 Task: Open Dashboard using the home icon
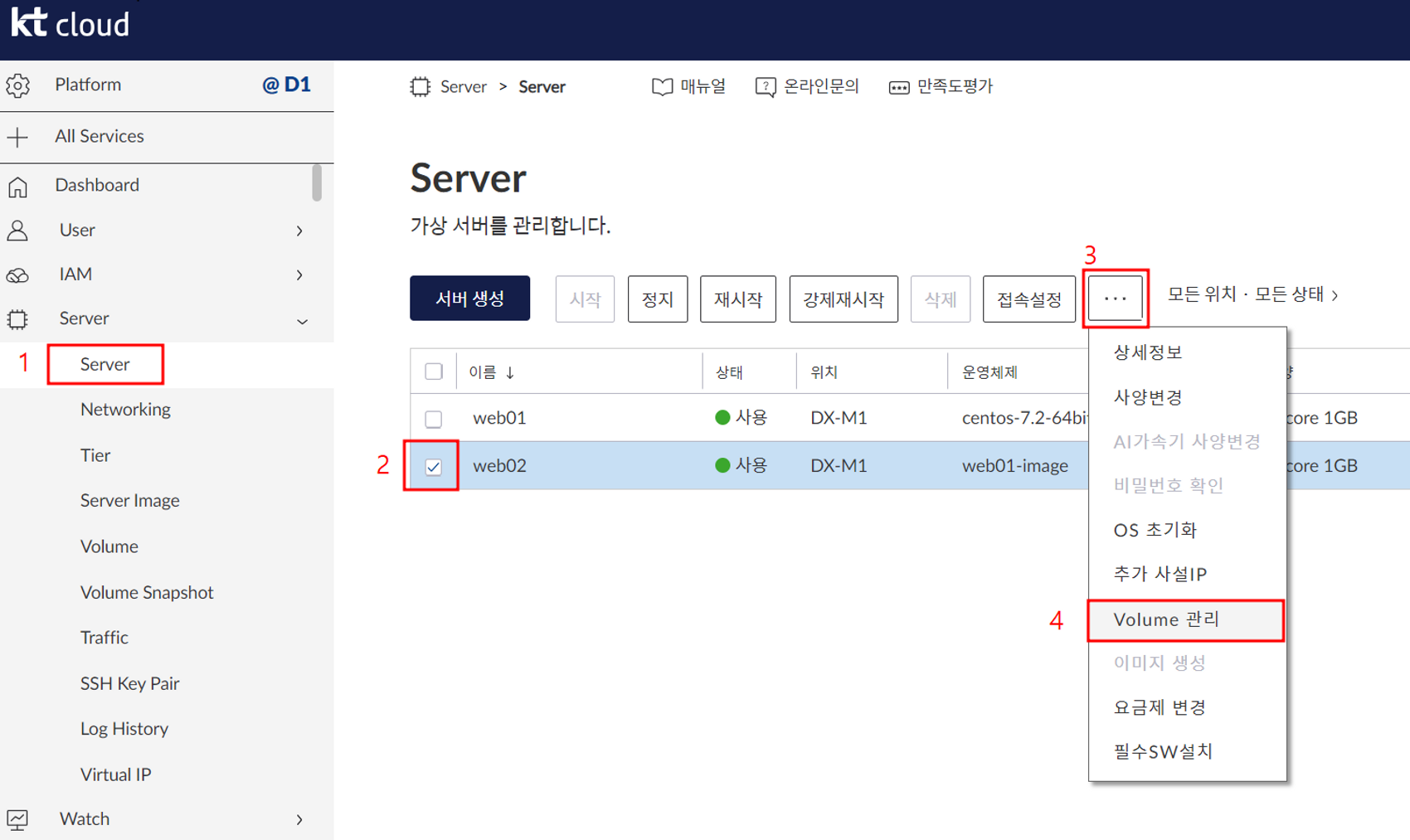(x=18, y=186)
